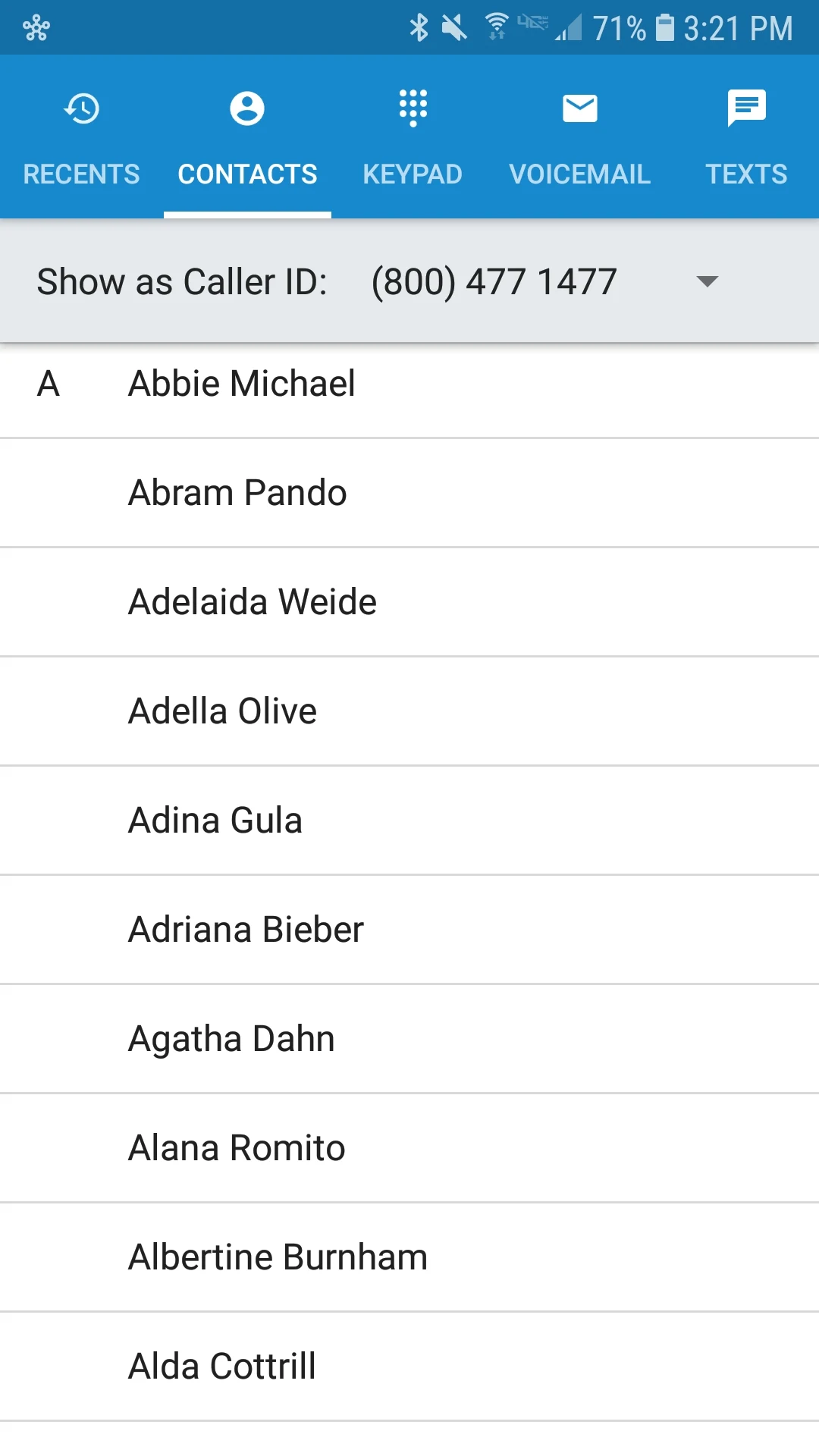Open contact Adelaida Weide
Image resolution: width=819 pixels, height=1456 pixels.
tap(409, 602)
